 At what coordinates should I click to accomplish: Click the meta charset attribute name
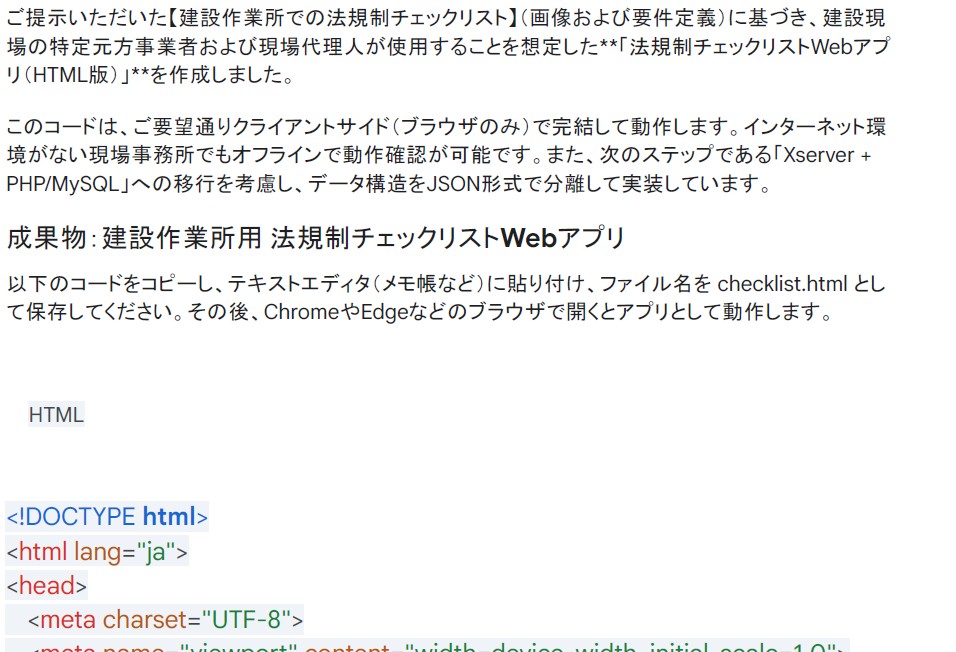pyautogui.click(x=144, y=619)
